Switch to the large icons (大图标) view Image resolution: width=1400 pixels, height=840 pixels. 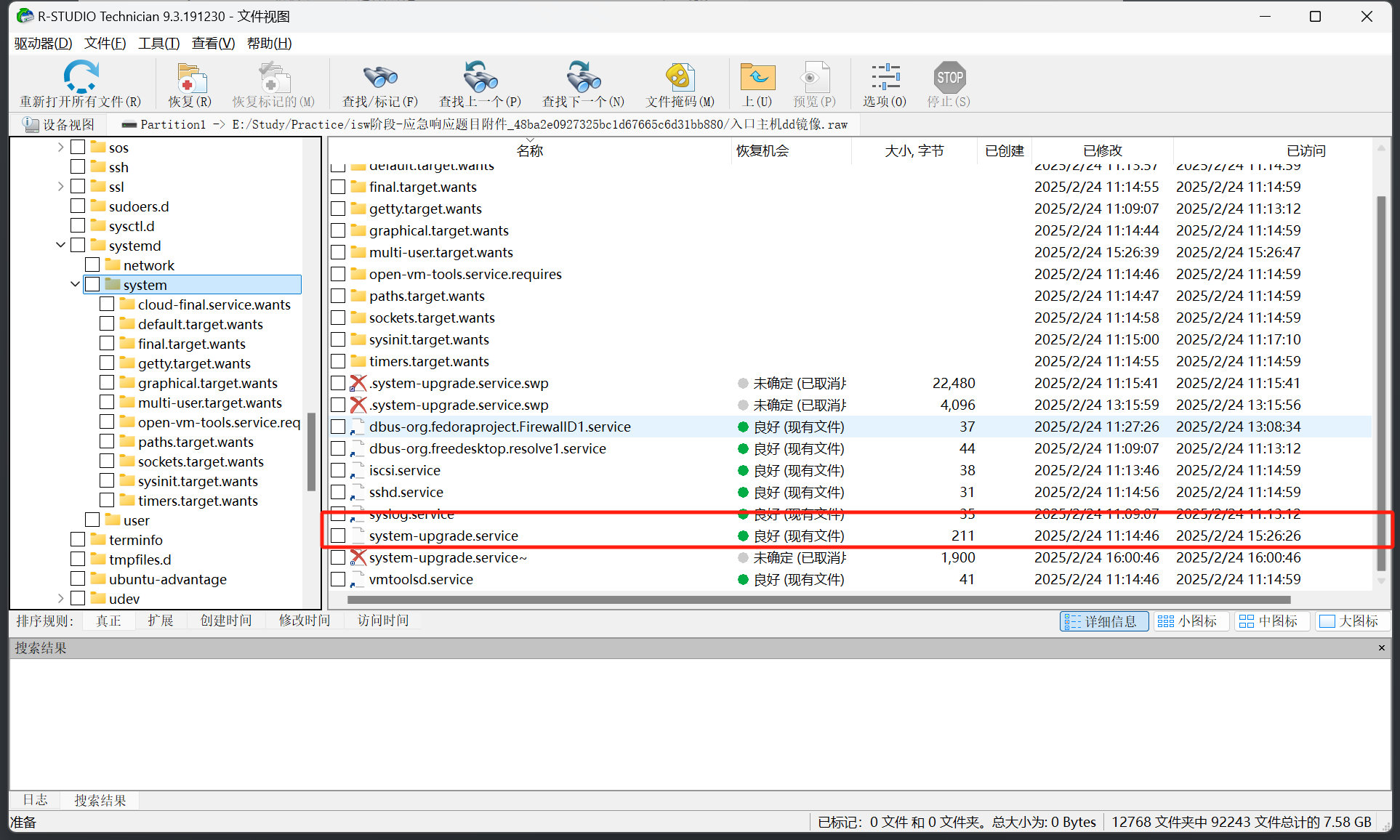[1349, 621]
